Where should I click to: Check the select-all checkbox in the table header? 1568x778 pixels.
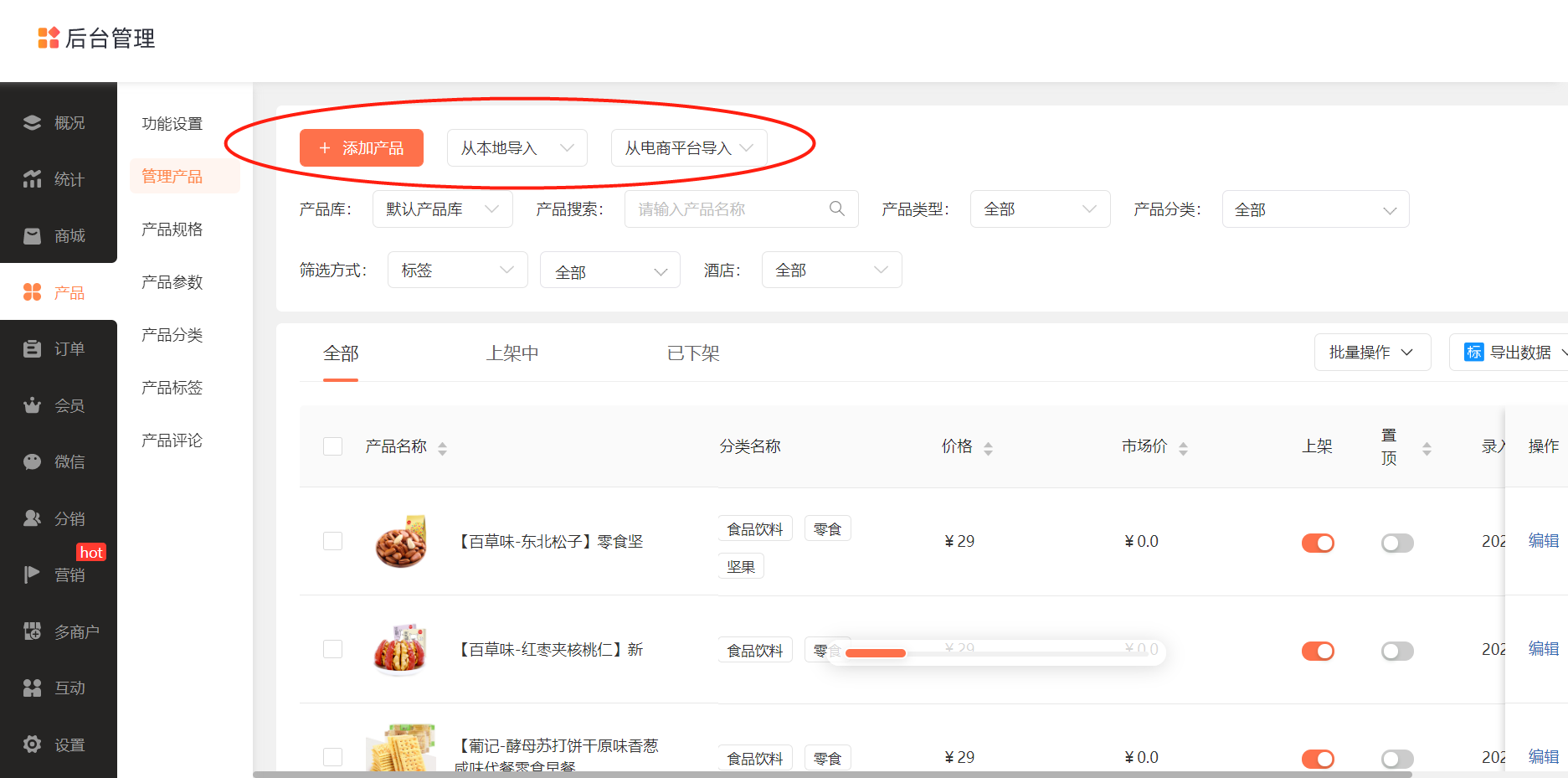[x=332, y=446]
